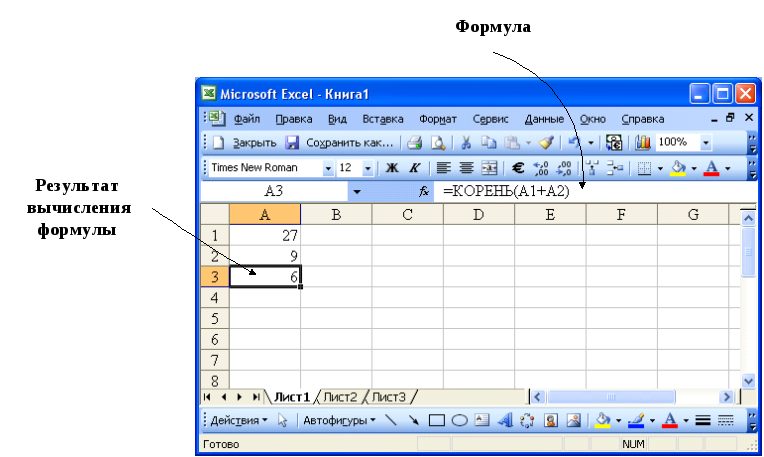Apply red font color in formatting toolbar
Image resolution: width=764 pixels, height=457 pixels.
711,168
